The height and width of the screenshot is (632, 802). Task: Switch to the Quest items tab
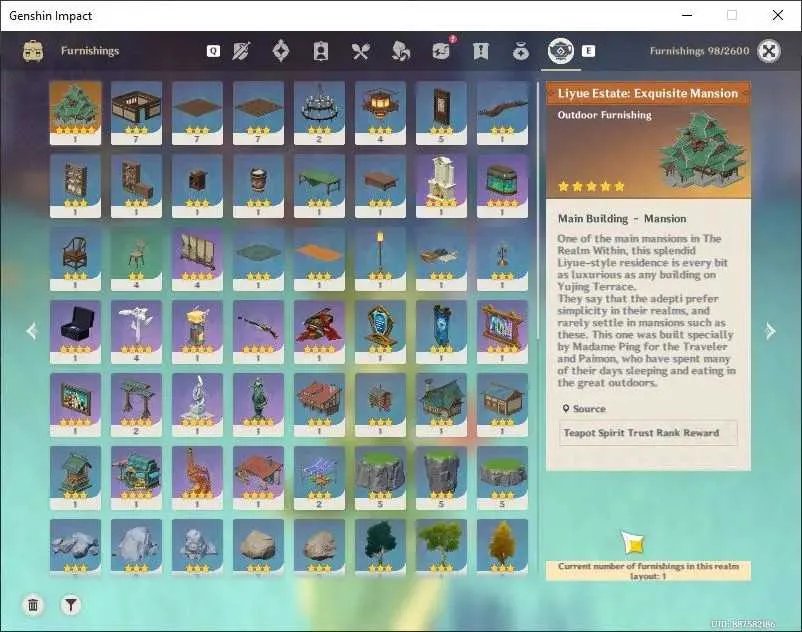coord(481,51)
